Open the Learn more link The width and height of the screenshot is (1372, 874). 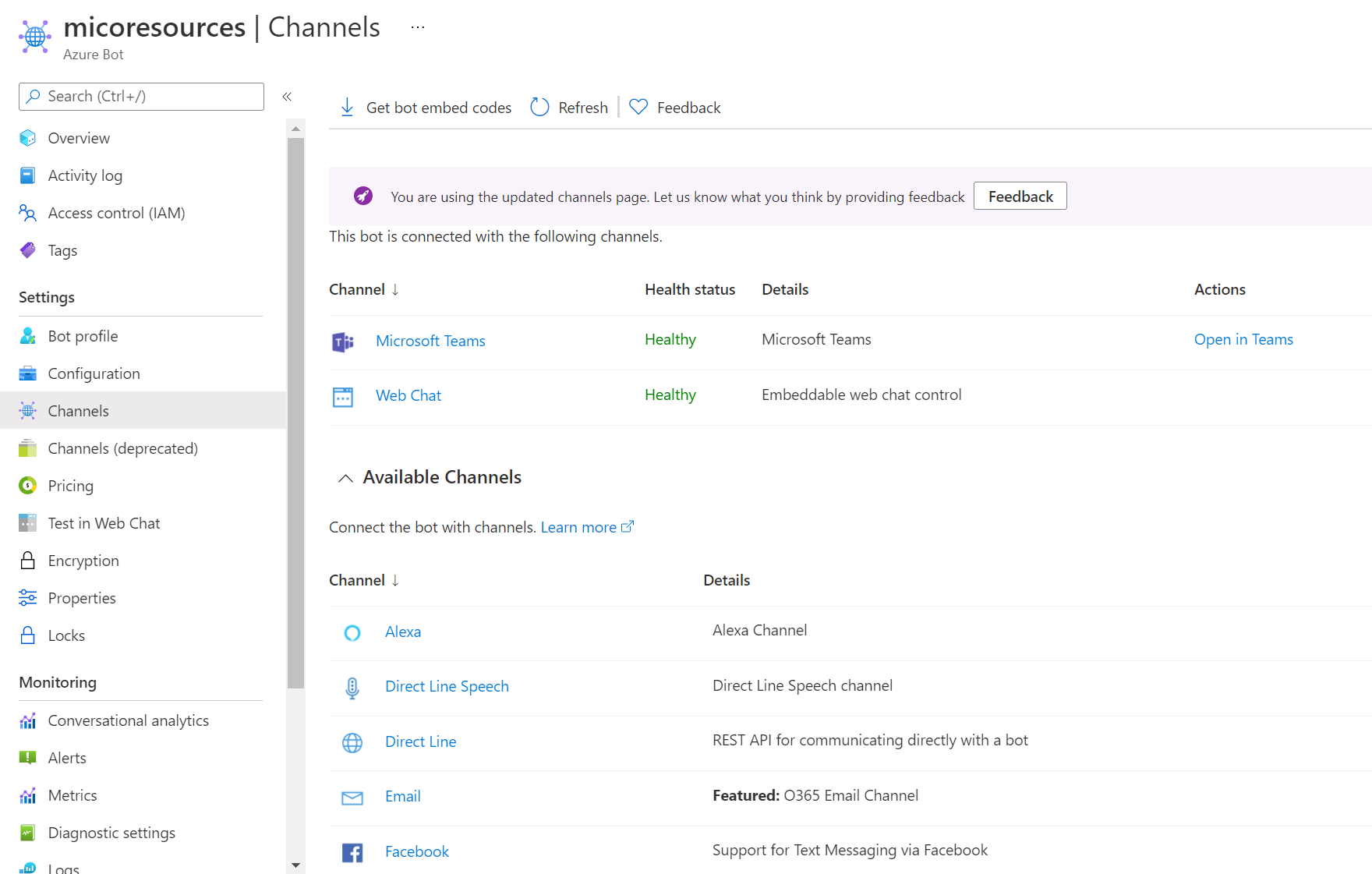tap(587, 527)
